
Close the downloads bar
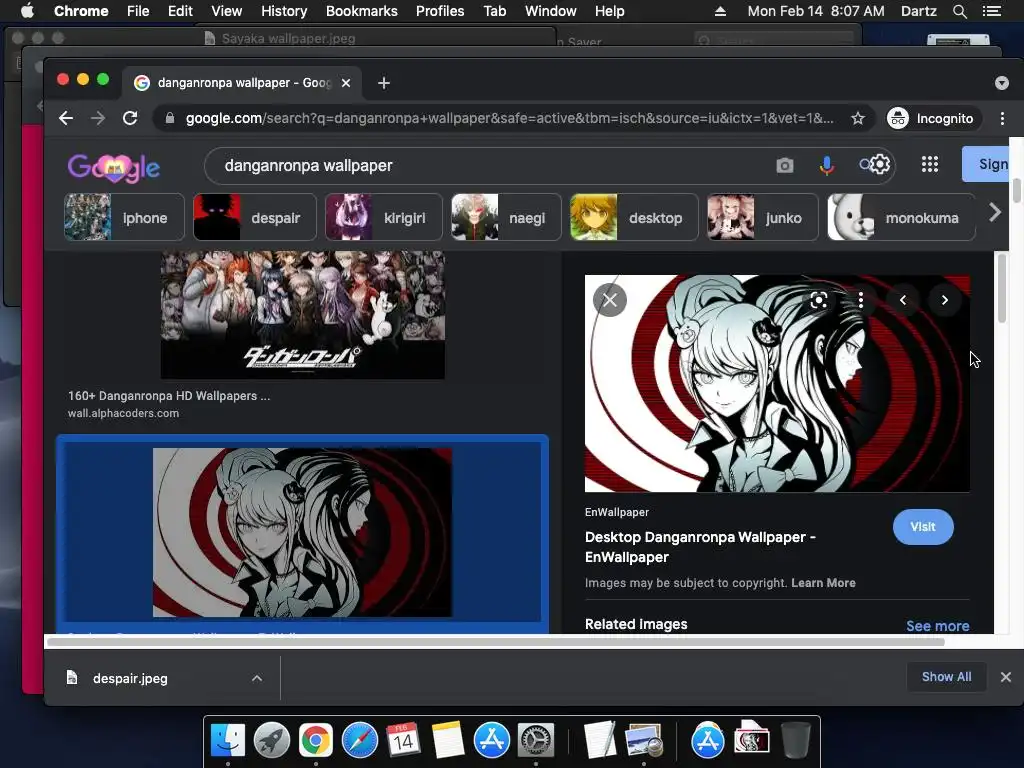click(x=1006, y=677)
